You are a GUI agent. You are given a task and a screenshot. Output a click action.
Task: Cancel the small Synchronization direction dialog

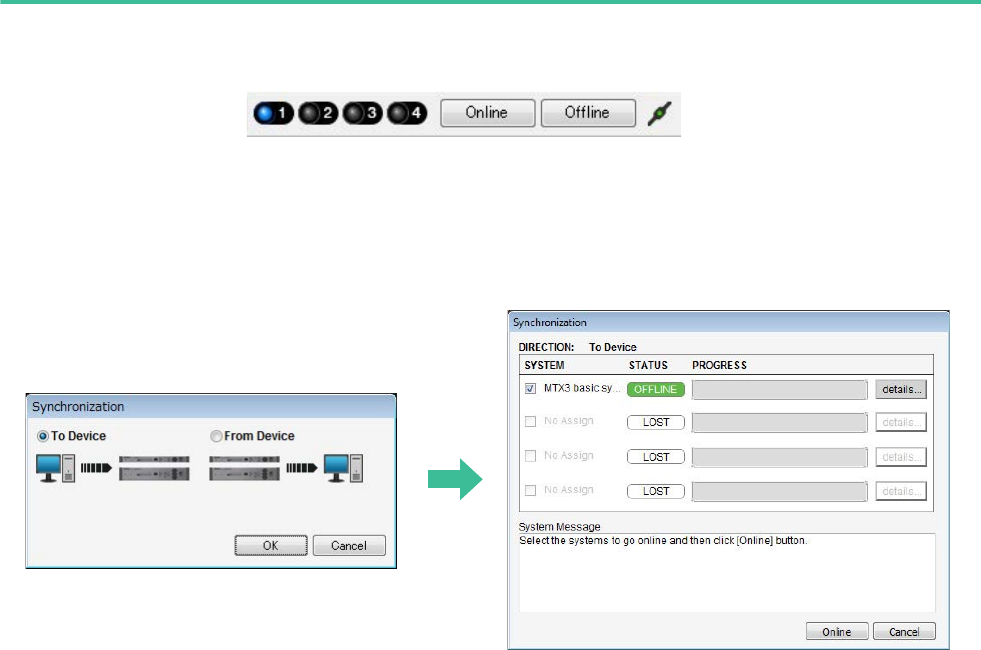pos(349,546)
